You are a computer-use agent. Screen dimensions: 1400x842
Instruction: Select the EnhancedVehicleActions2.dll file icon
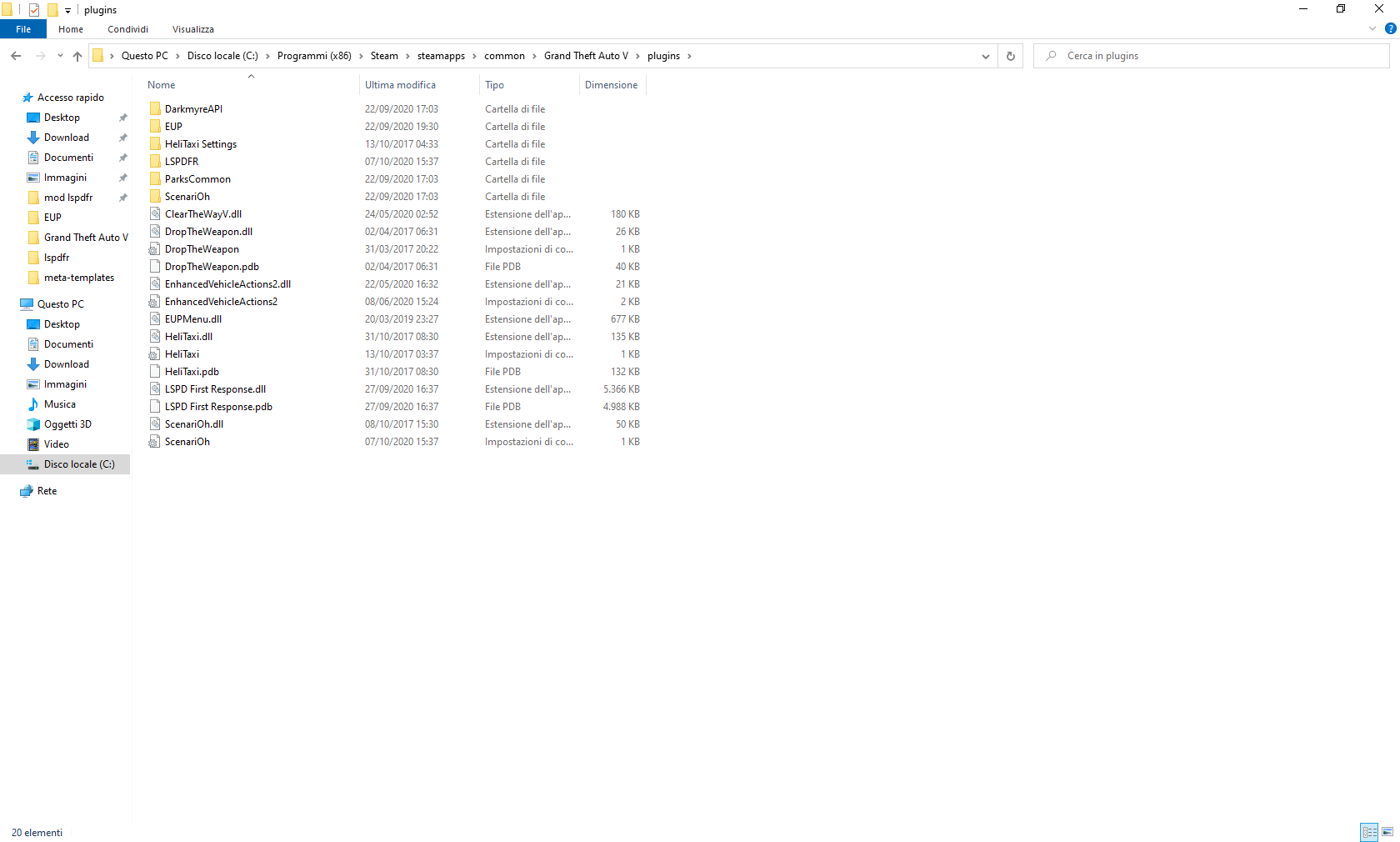155,284
